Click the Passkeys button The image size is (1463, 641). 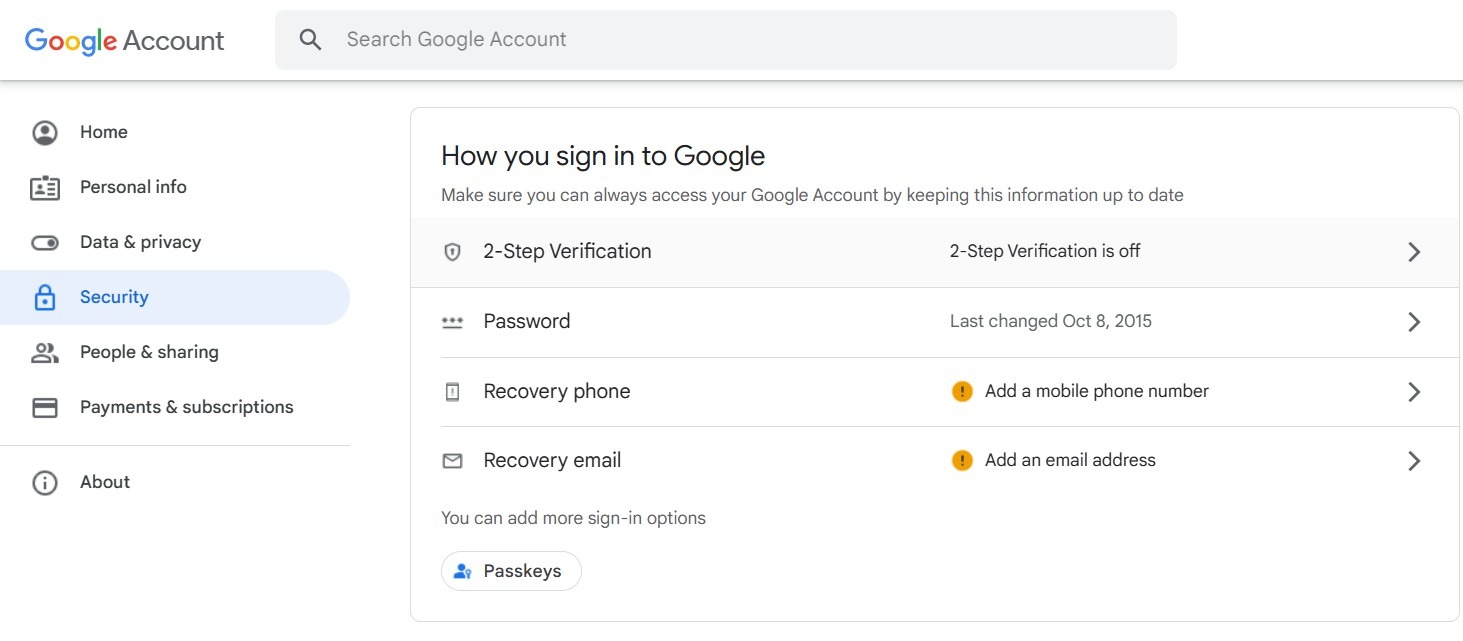pyautogui.click(x=511, y=571)
